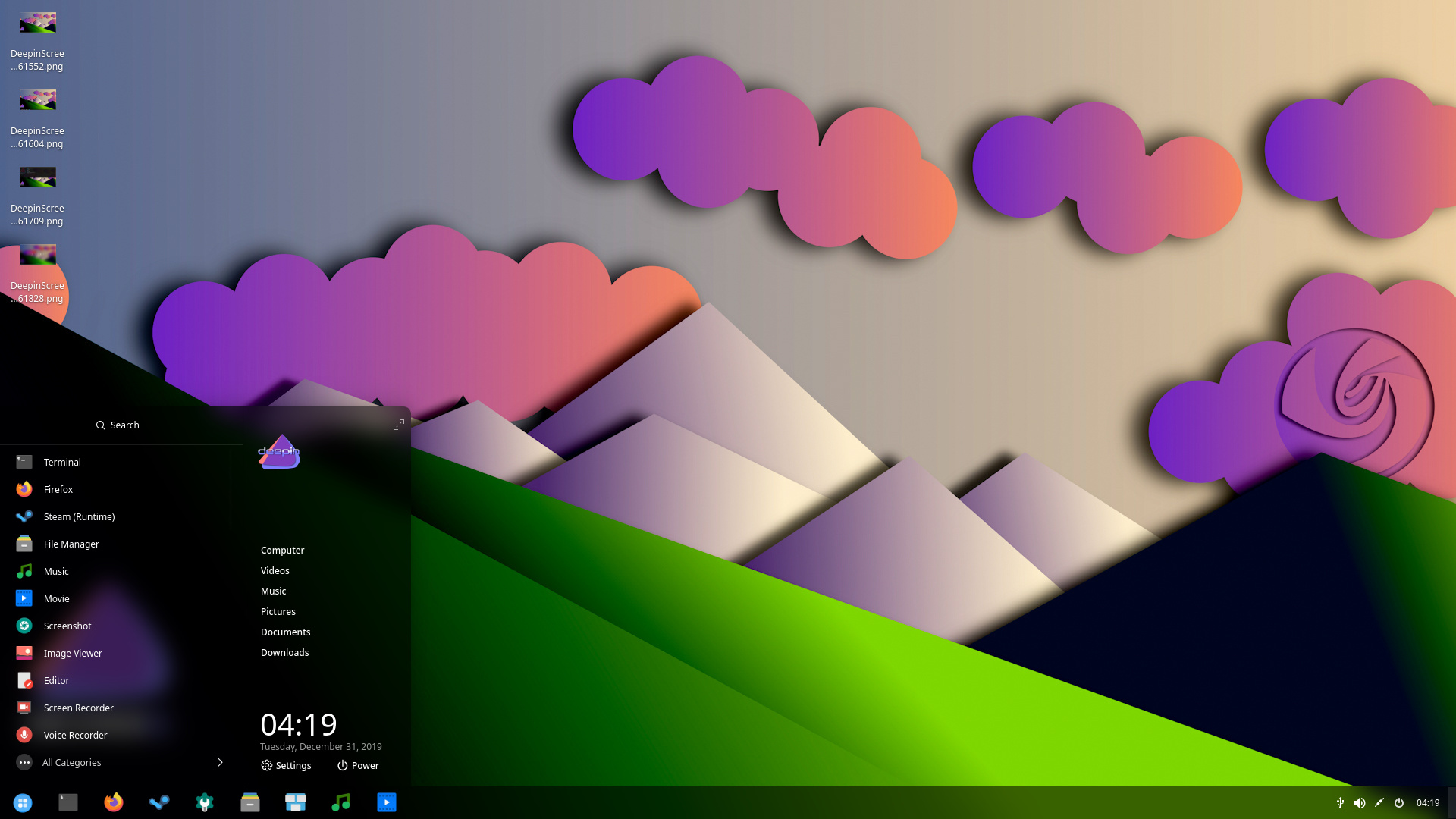1456x819 pixels.
Task: Select desktop file DeepinScree...61604.png
Action: click(x=37, y=119)
